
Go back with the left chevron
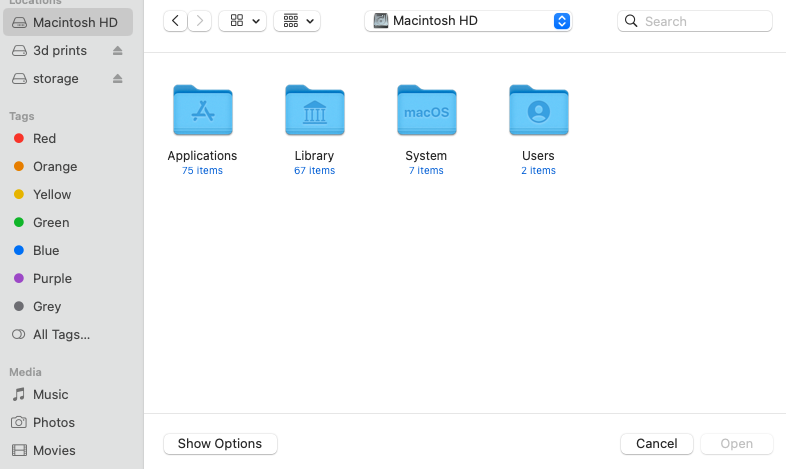pyautogui.click(x=175, y=21)
